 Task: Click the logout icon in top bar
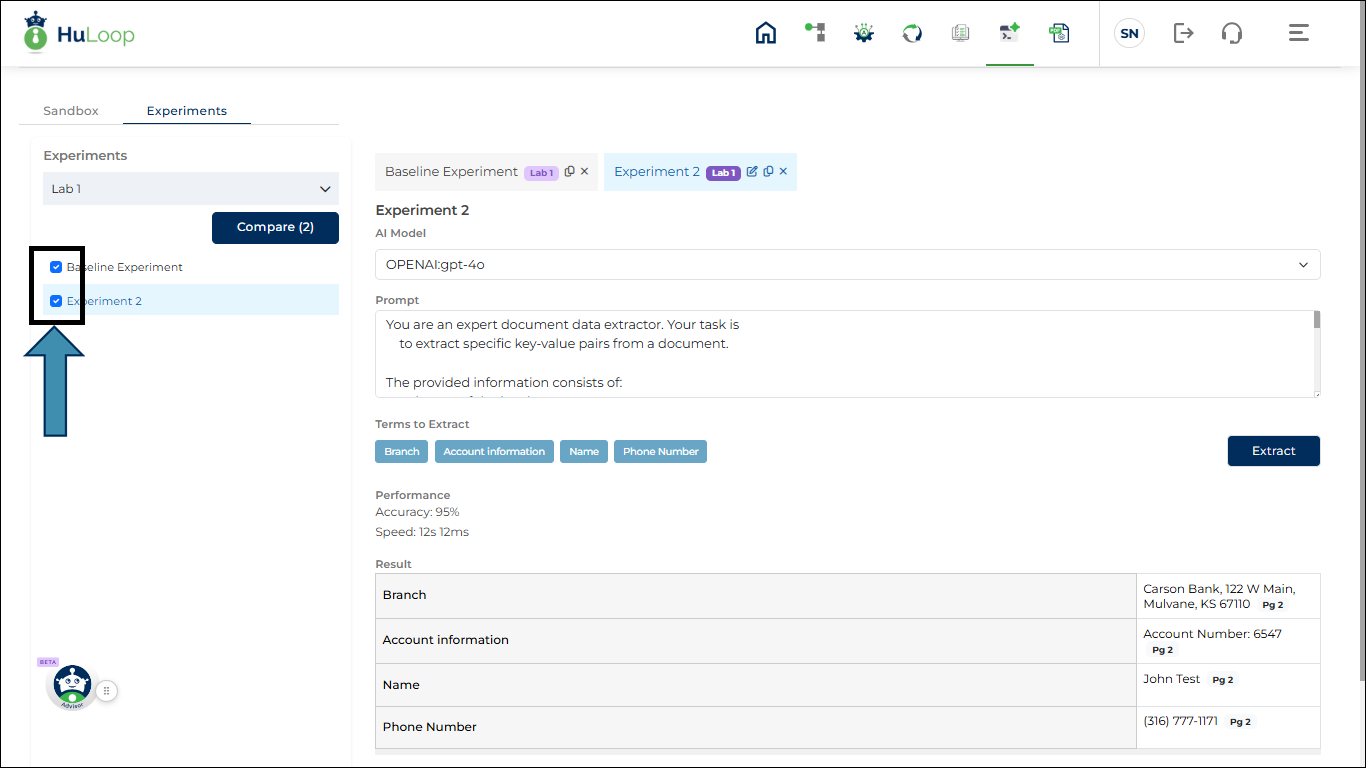point(1183,33)
